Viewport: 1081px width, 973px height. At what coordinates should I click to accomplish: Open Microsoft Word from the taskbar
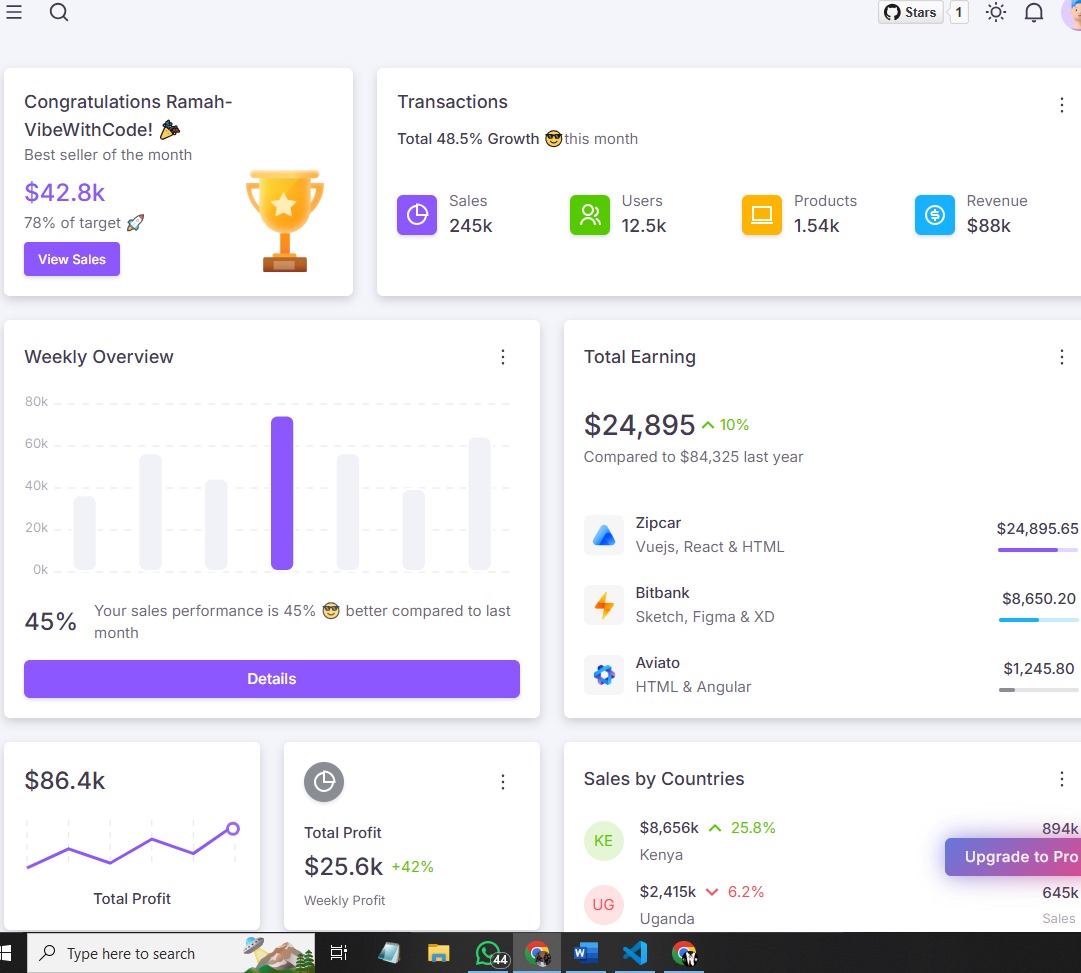click(x=585, y=953)
